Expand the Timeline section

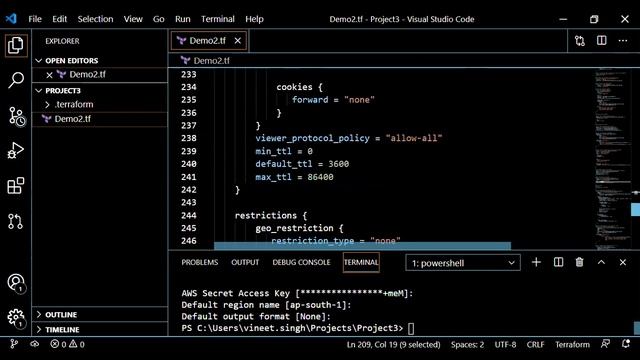point(100,329)
